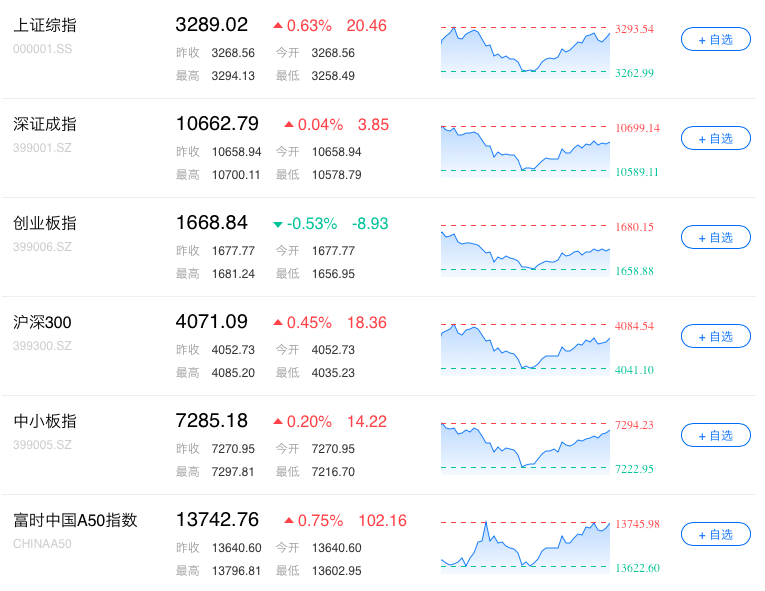Click the green down arrow beside -0.53%
The image size is (765, 591).
click(x=278, y=224)
